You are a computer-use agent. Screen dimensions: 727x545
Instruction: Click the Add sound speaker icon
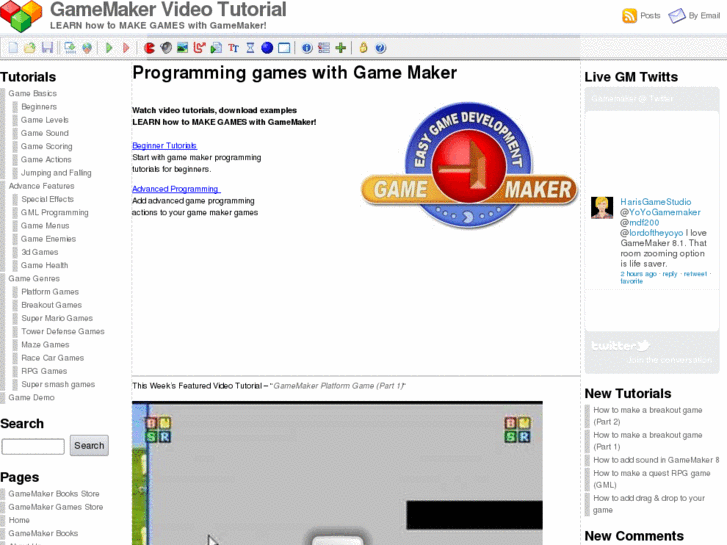(166, 48)
